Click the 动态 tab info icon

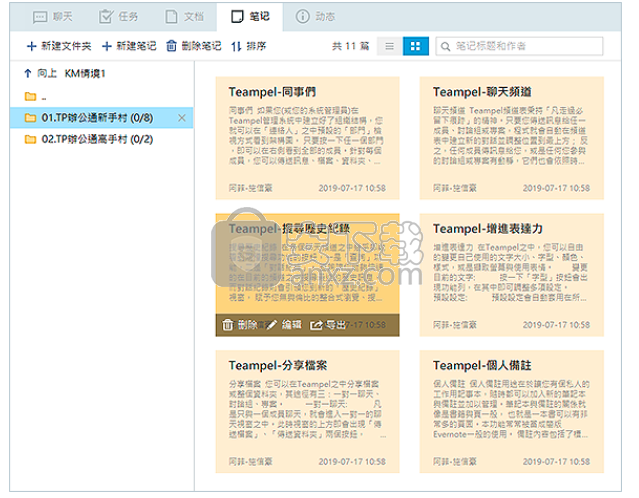(302, 17)
